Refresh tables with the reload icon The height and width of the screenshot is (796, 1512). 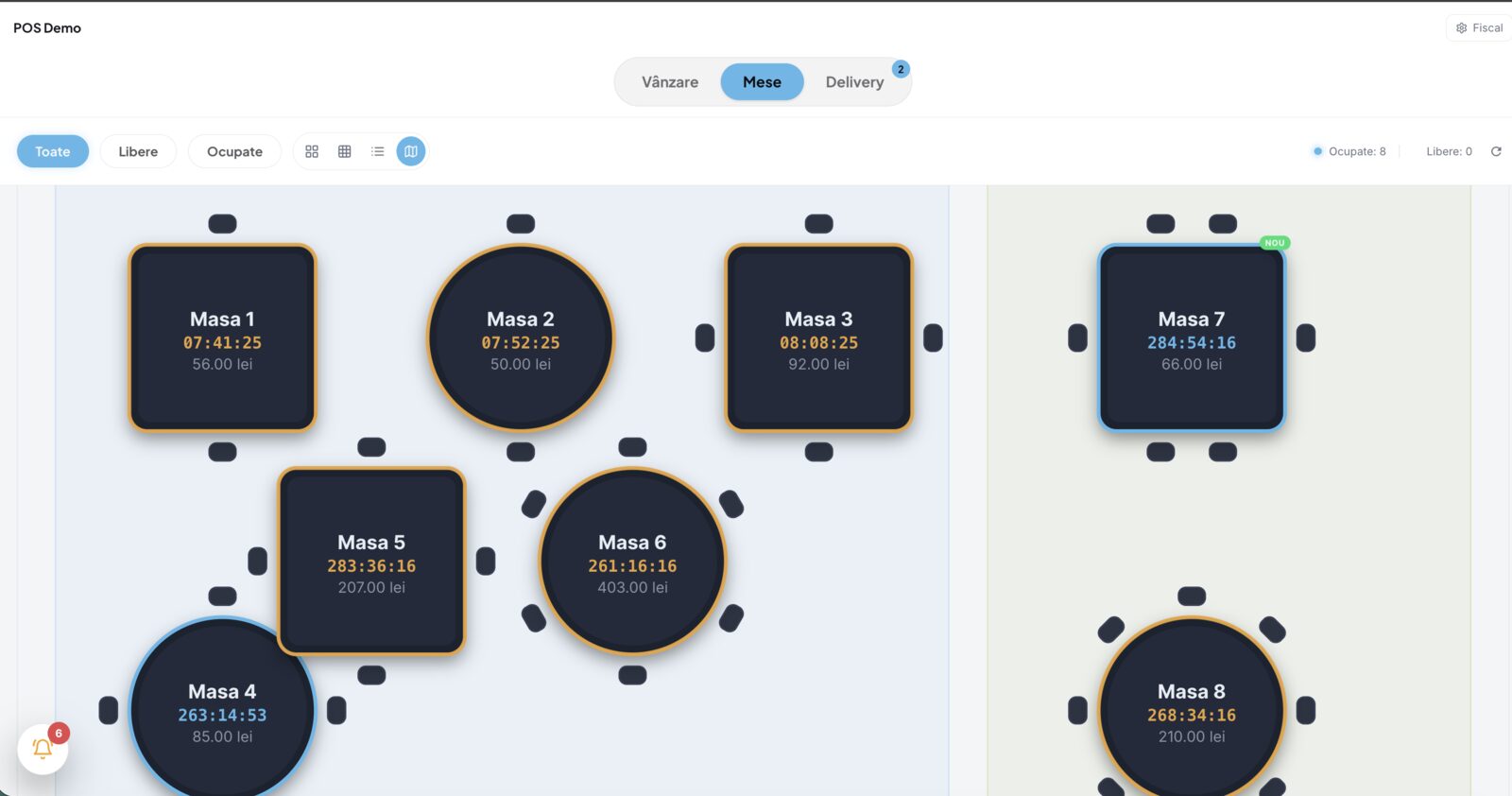coord(1496,151)
